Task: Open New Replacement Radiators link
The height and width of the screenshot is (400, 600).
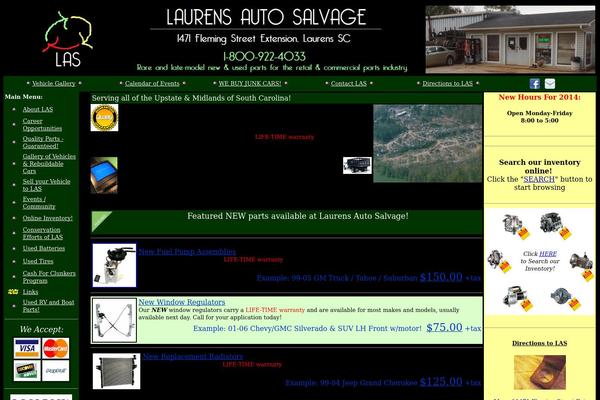Action: 193,356
